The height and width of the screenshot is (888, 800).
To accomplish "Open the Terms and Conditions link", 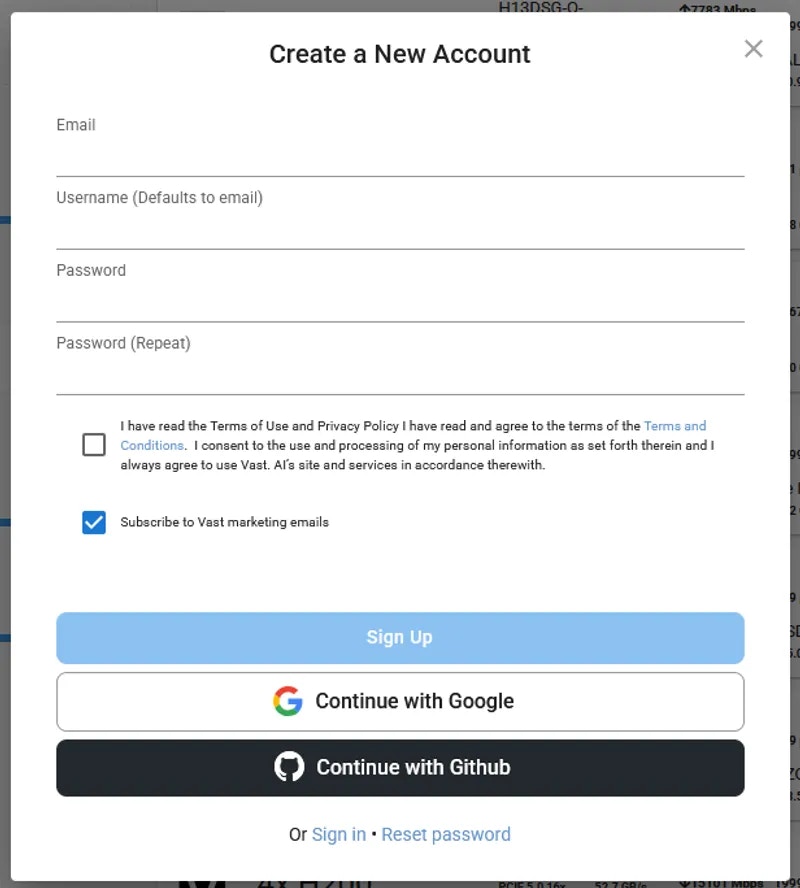I will [x=675, y=426].
